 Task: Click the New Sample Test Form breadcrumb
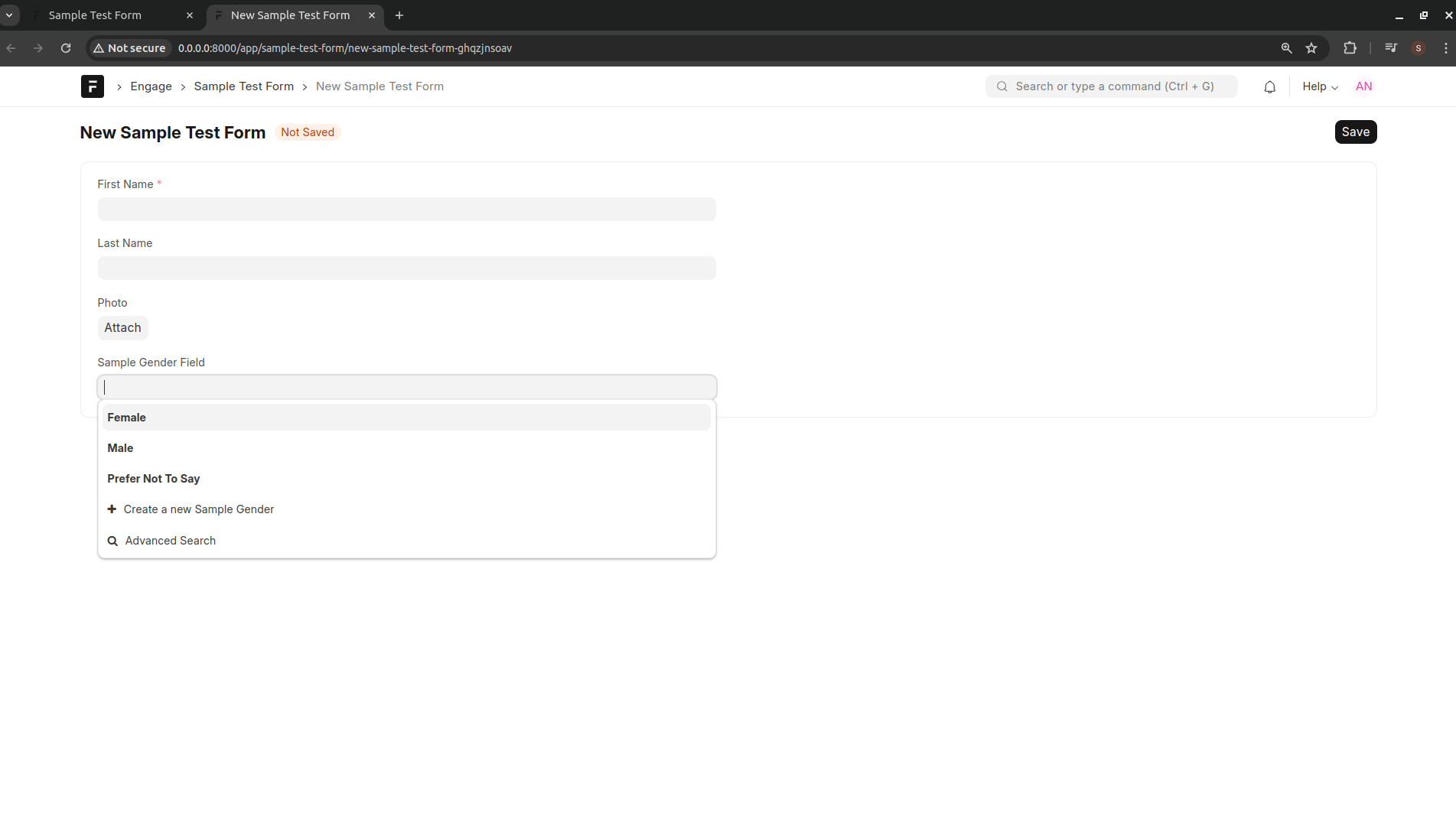coord(379,86)
